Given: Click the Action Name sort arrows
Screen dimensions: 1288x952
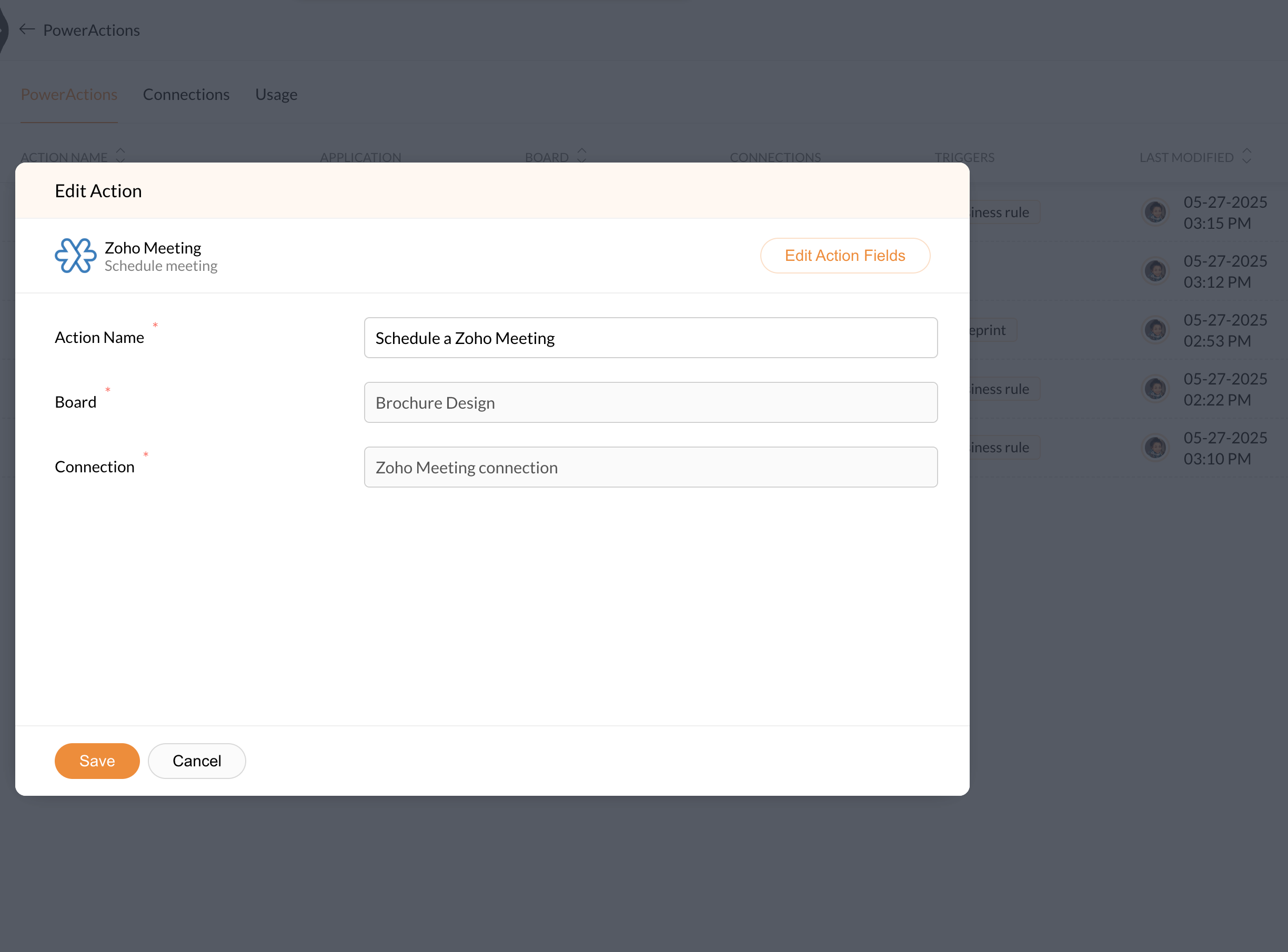Looking at the screenshot, I should pyautogui.click(x=120, y=156).
